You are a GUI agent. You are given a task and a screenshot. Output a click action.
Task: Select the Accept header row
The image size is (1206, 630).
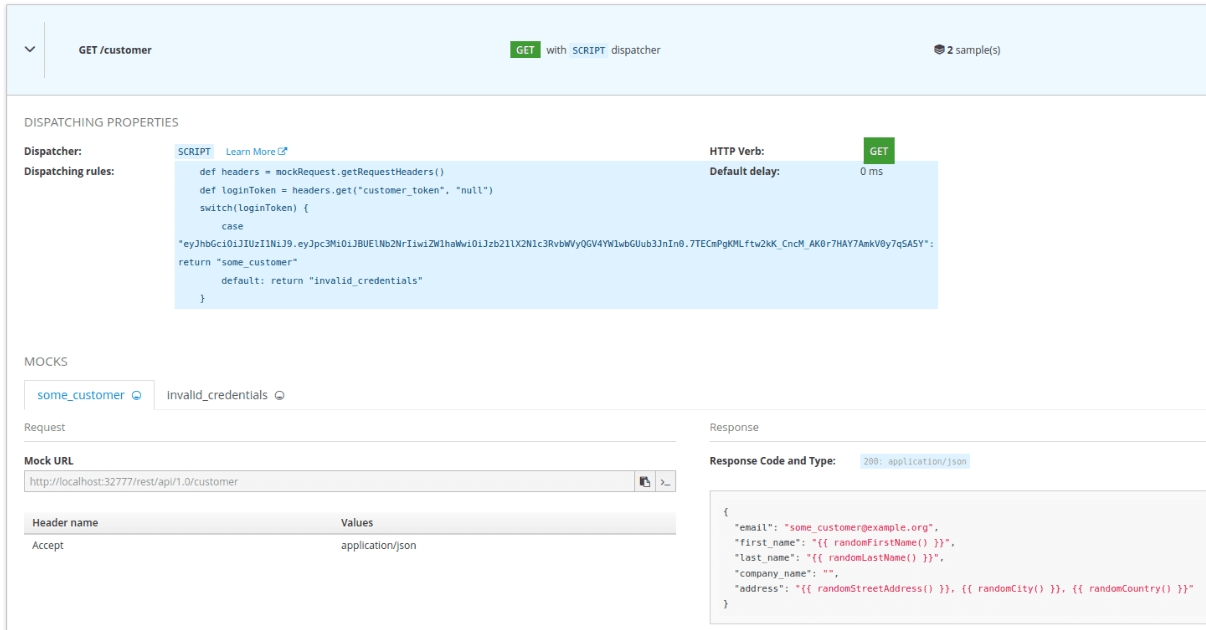[x=349, y=545]
